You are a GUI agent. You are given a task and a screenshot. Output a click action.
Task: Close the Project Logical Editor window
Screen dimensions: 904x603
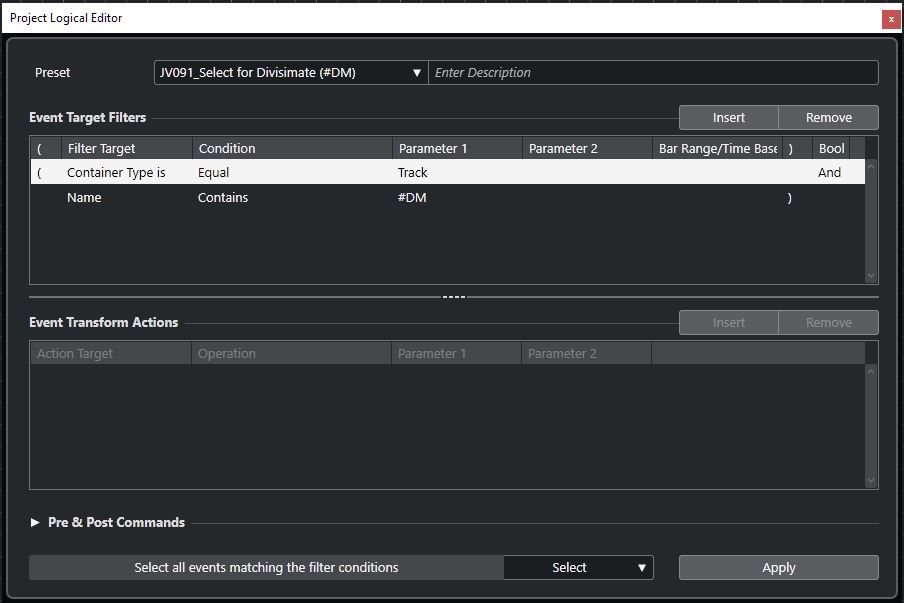(891, 19)
